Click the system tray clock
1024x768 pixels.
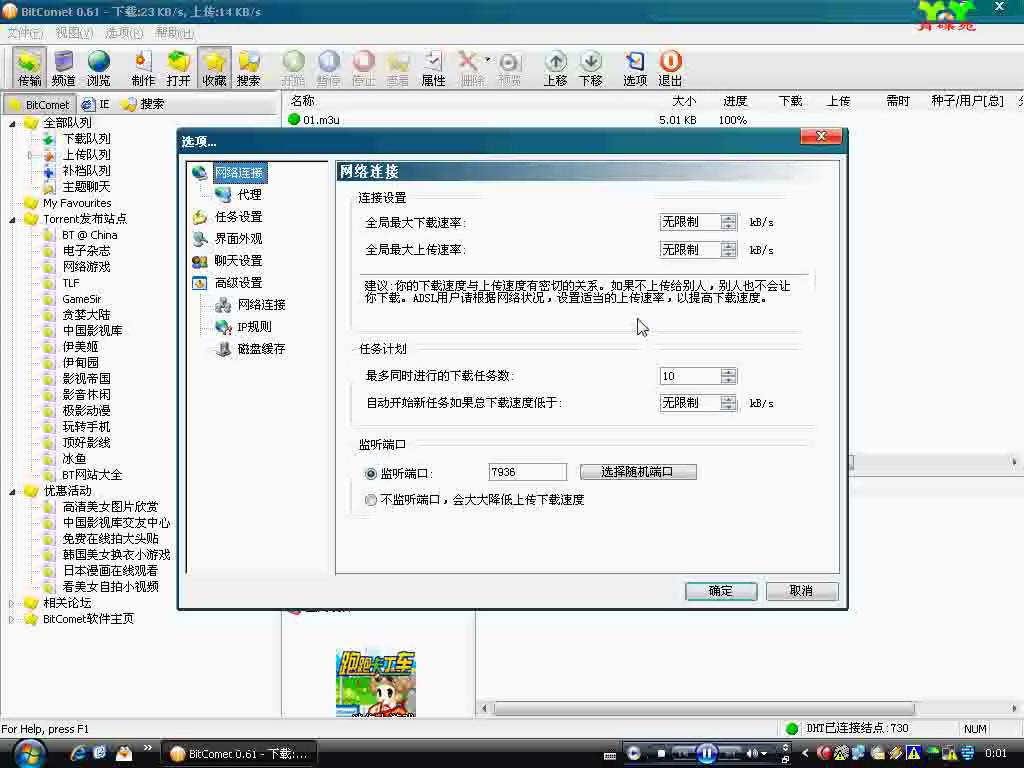pos(995,754)
